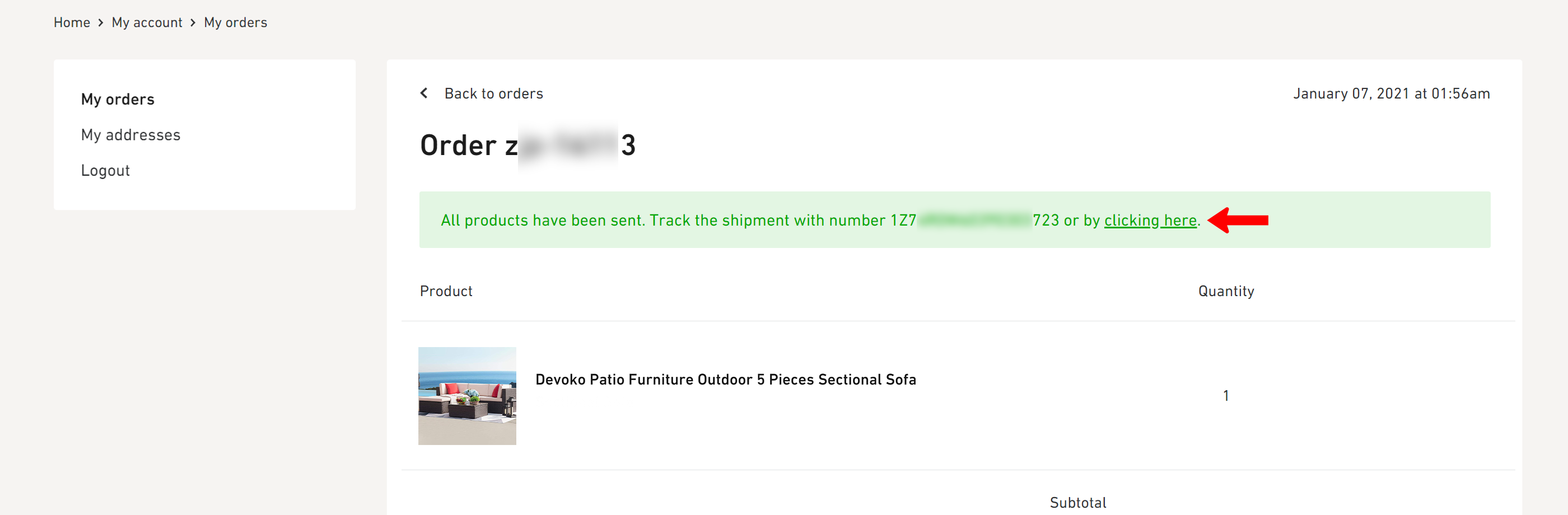Return with Back to orders link
This screenshot has height=515, width=1568.
(x=493, y=93)
